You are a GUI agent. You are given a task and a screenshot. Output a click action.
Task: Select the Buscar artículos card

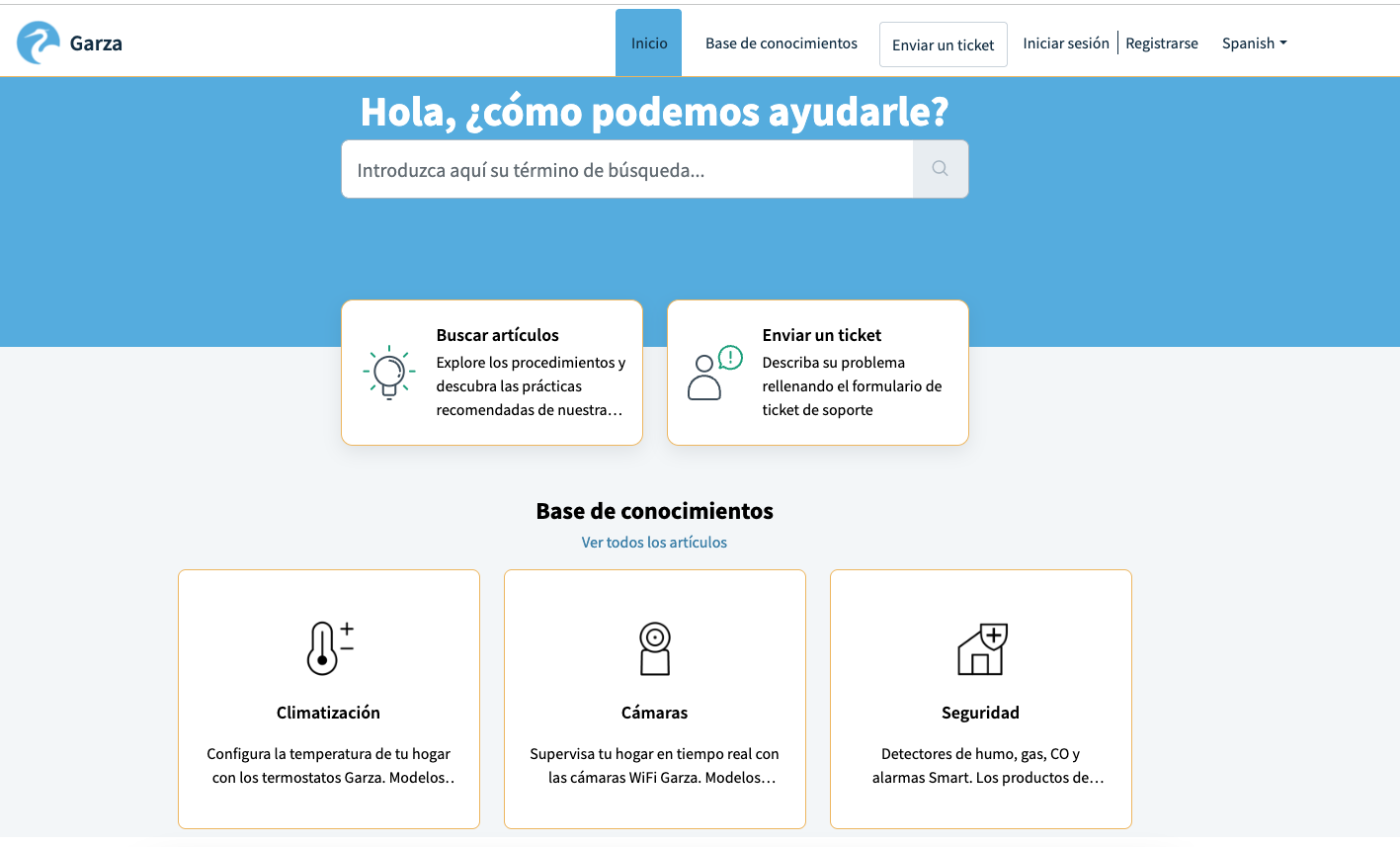pyautogui.click(x=491, y=373)
